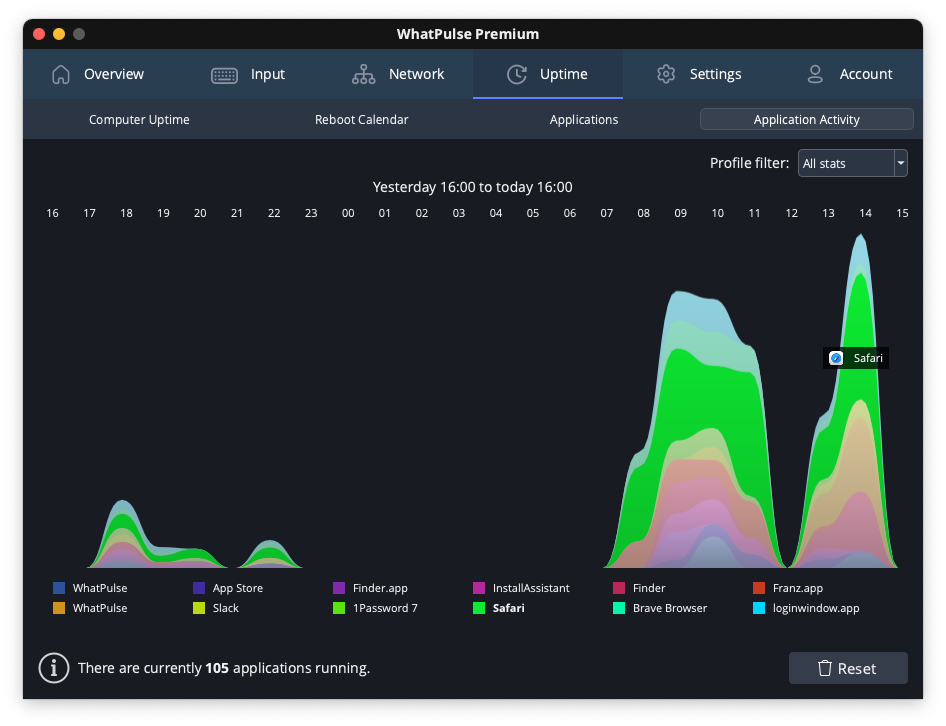The height and width of the screenshot is (726, 946).
Task: Click the info icon near applications count
Action: click(53, 668)
